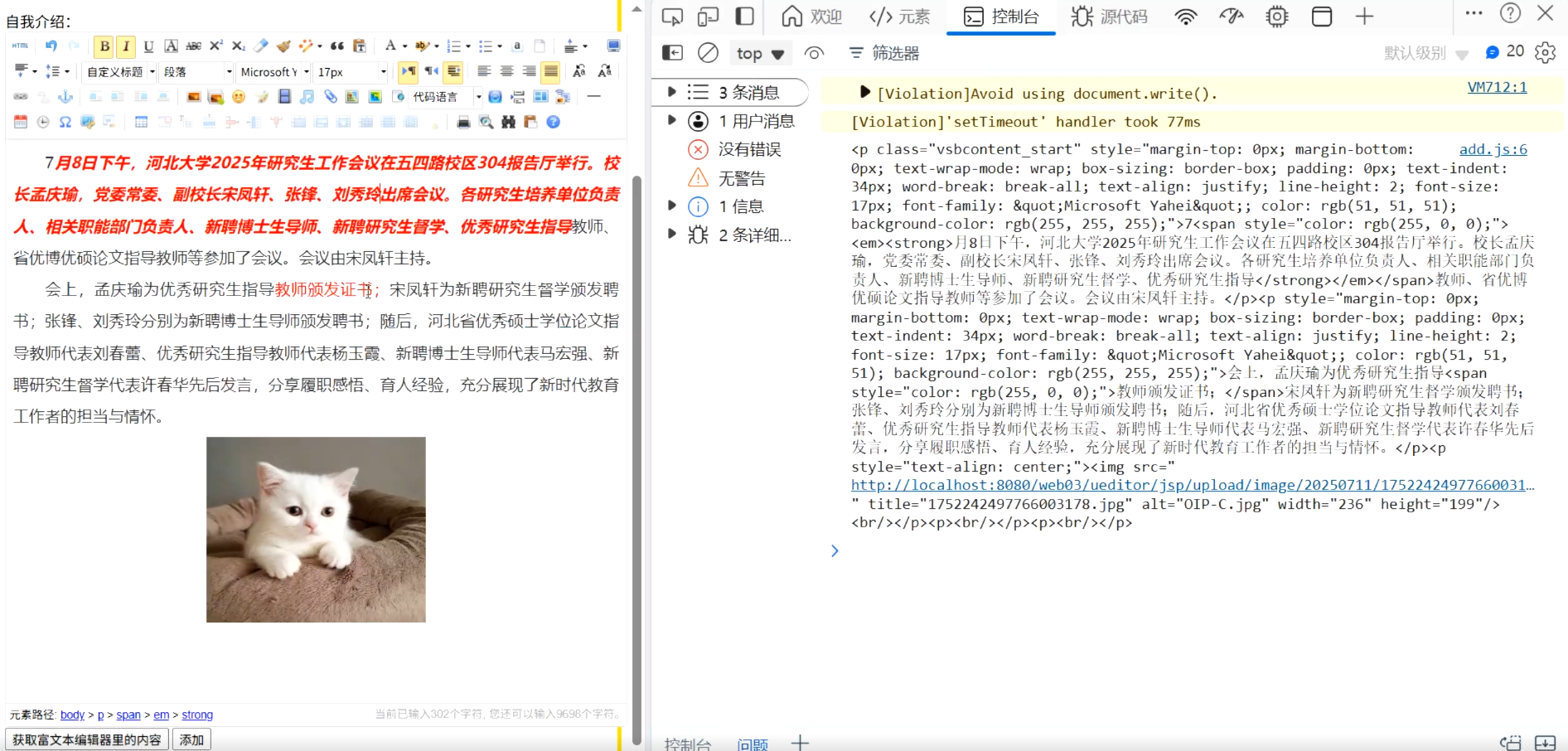
Task: Open the 欢迎 tab in DevTools
Action: tap(811, 17)
